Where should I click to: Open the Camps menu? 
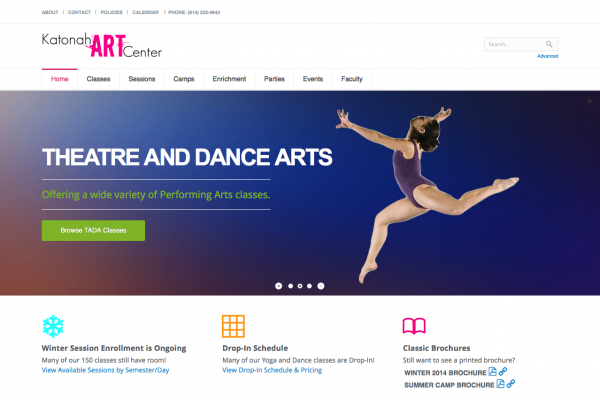tap(184, 79)
